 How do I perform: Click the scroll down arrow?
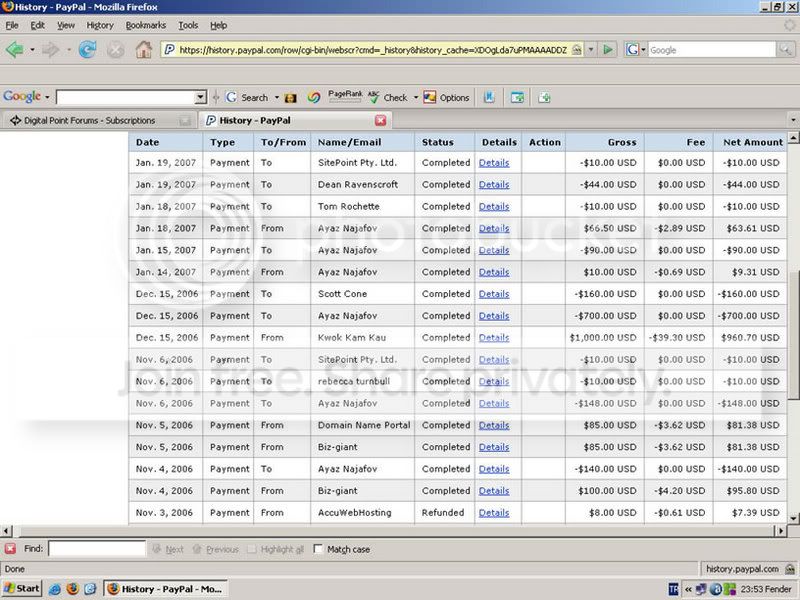coord(793,518)
